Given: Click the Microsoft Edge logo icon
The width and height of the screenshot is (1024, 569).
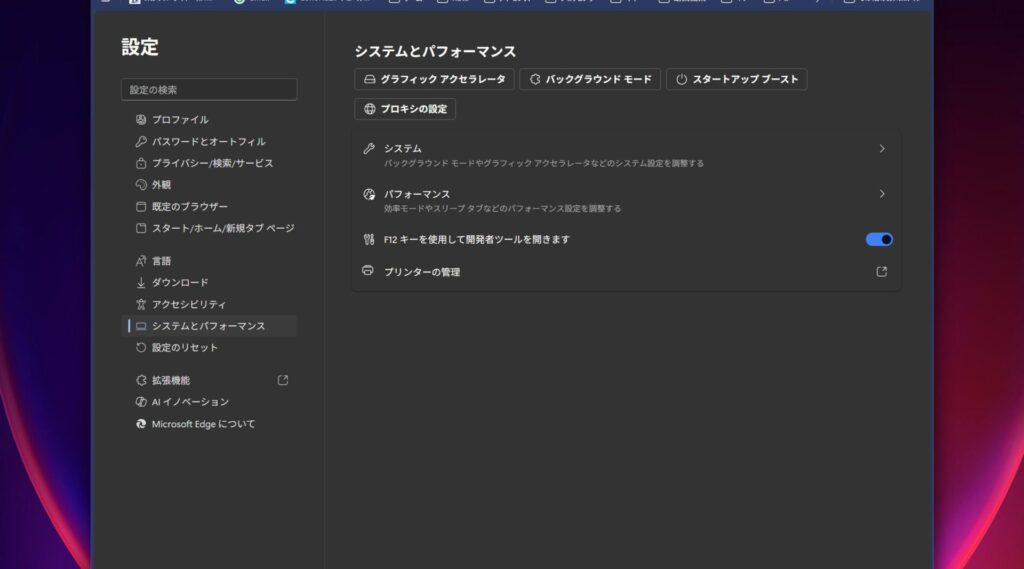Looking at the screenshot, I should point(141,424).
